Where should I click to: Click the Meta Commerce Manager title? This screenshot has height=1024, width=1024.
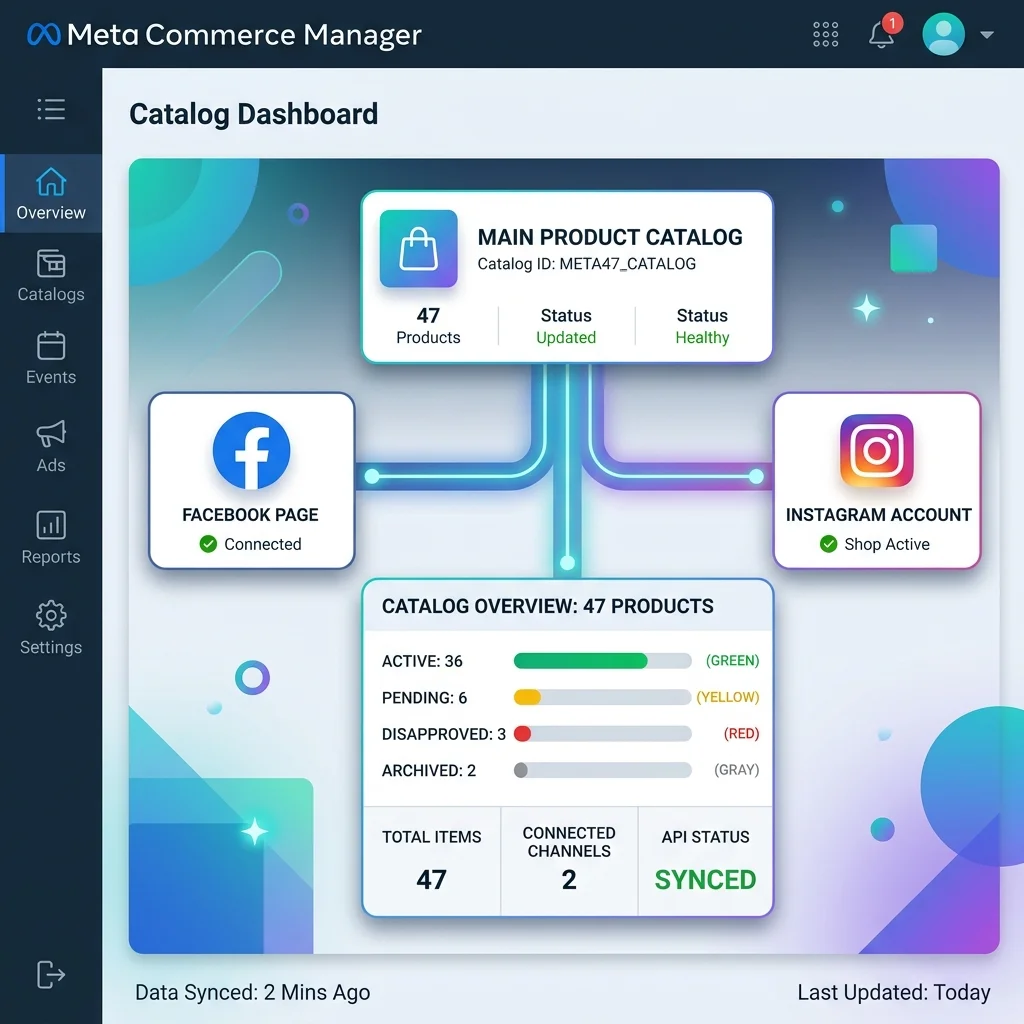pos(244,35)
